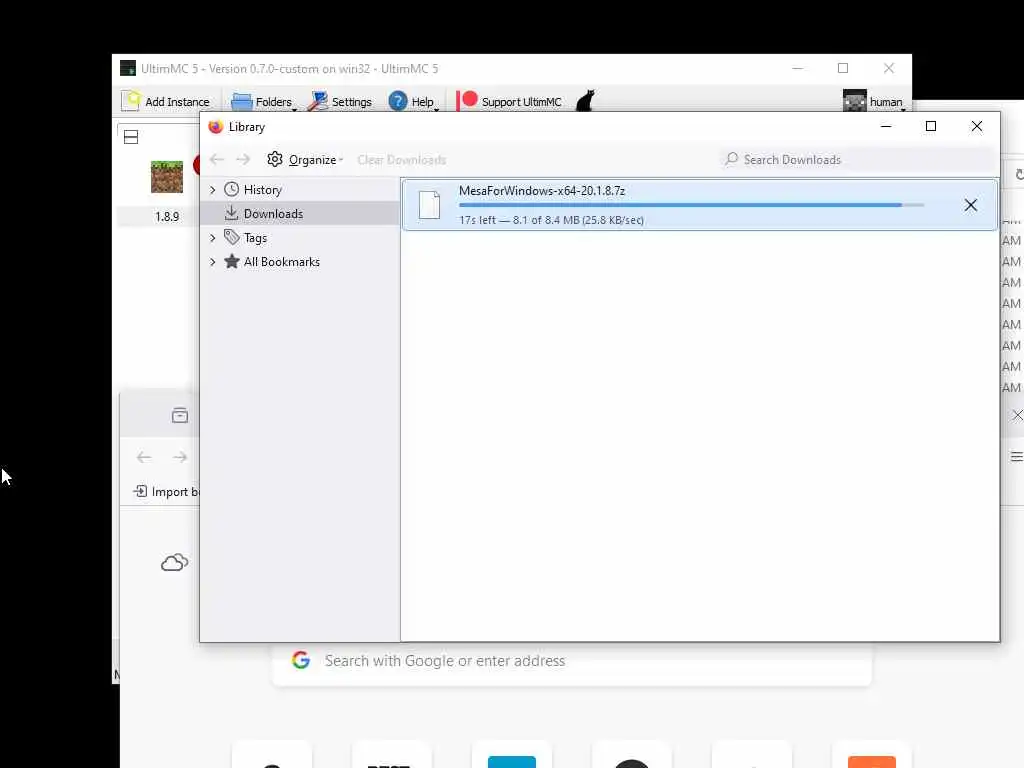Viewport: 1024px width, 768px height.
Task: Open the Help menu in UltimMC
Action: (x=413, y=101)
